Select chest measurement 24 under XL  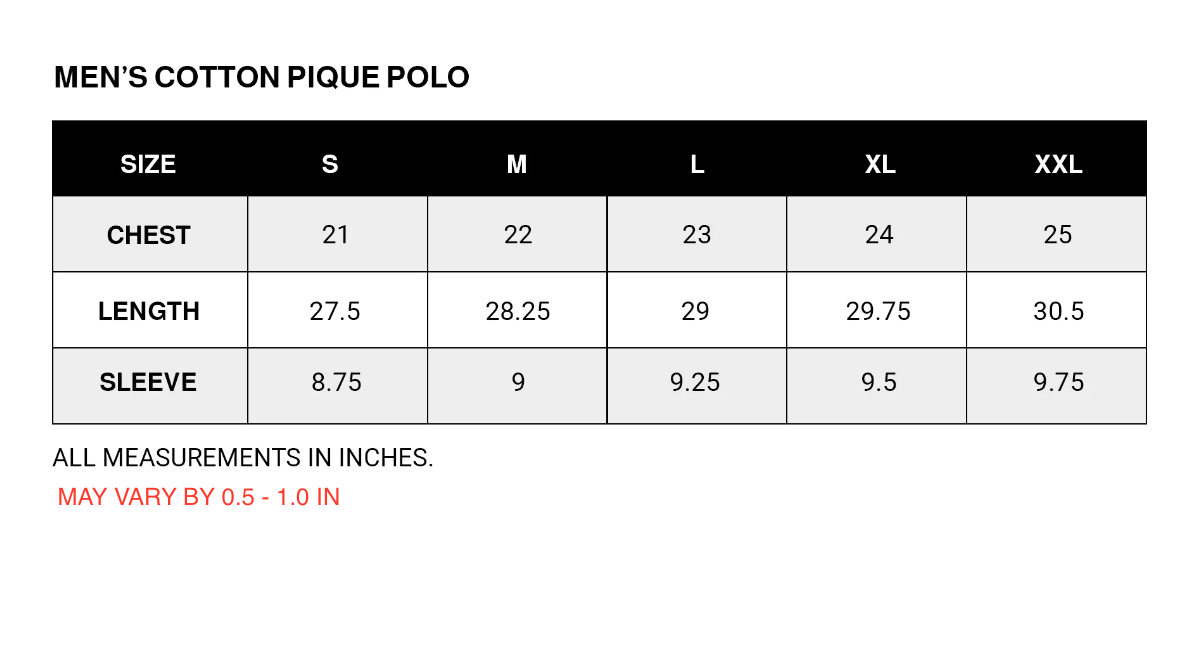tap(879, 235)
